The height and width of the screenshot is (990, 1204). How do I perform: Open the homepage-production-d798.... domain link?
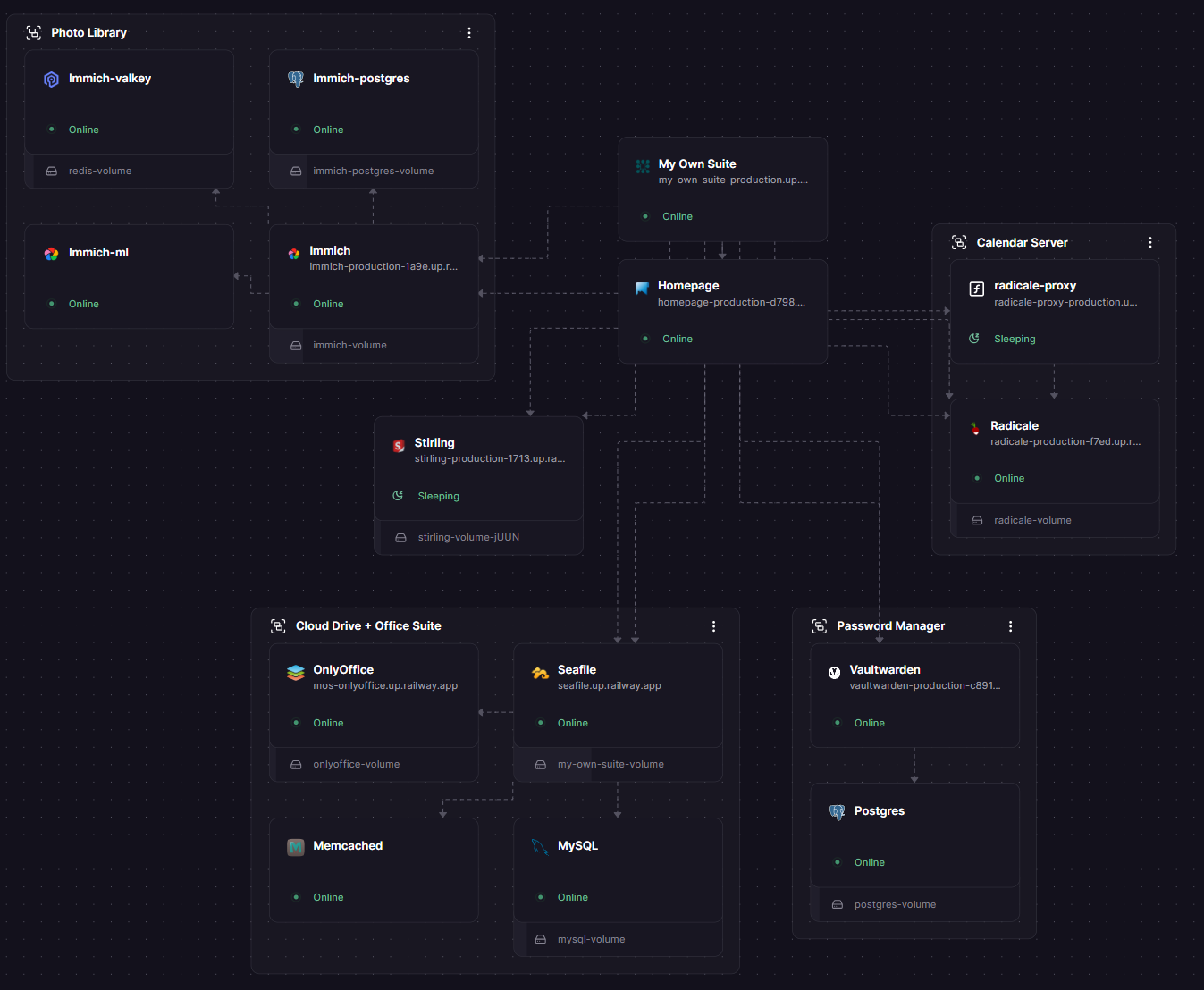tap(731, 303)
